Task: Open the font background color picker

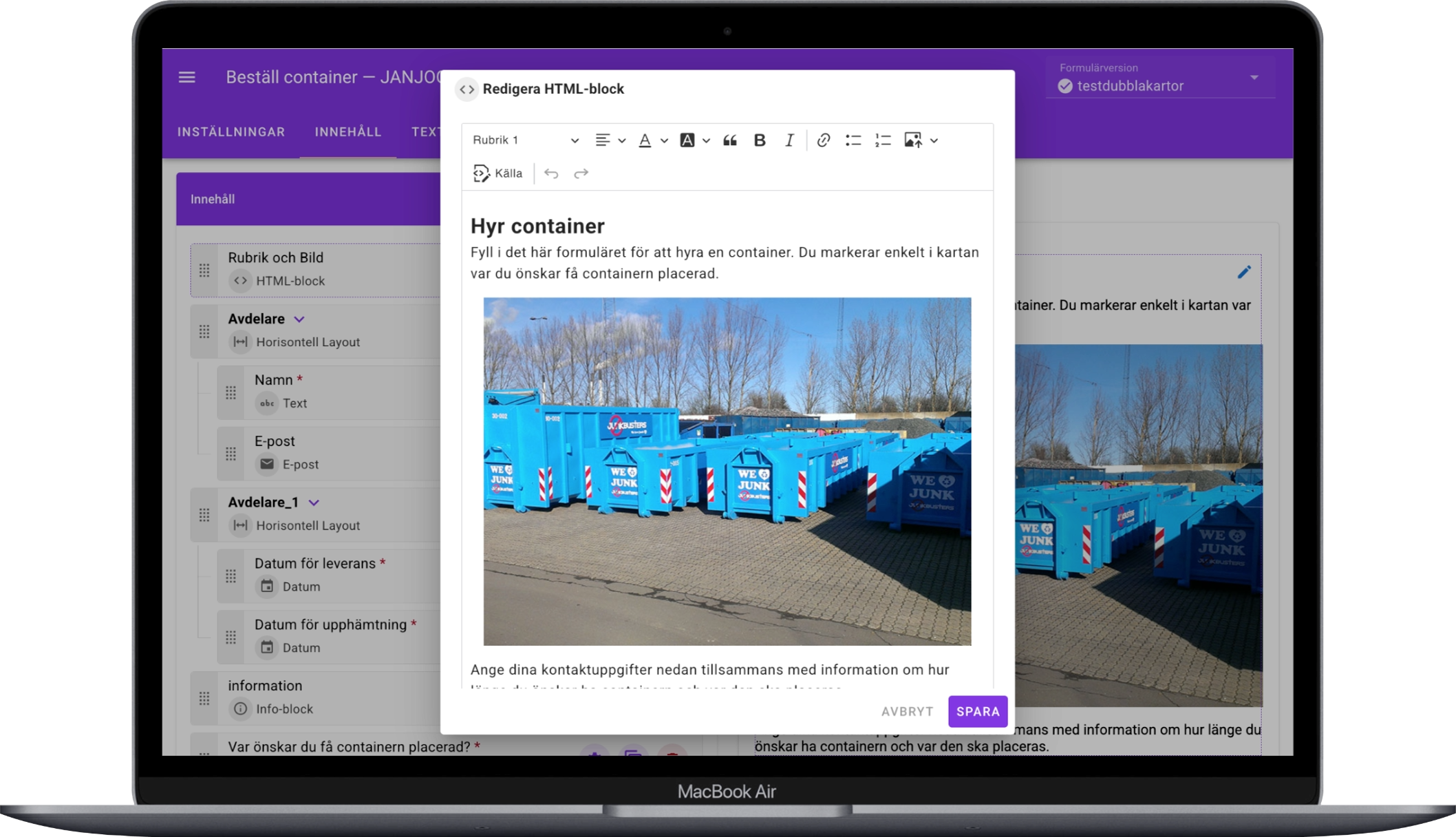Action: point(694,140)
